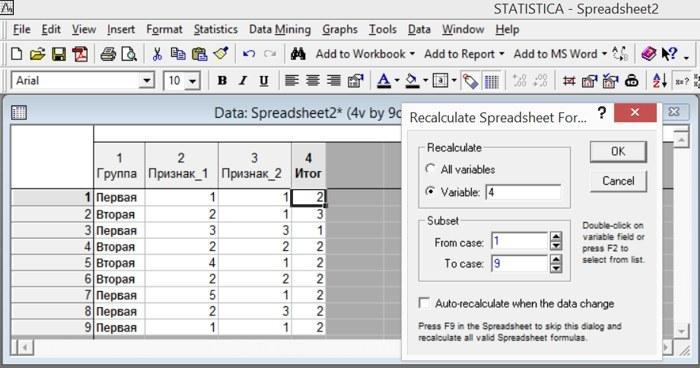Click the Undo arrow icon
700x368 pixels.
pyautogui.click(x=249, y=54)
